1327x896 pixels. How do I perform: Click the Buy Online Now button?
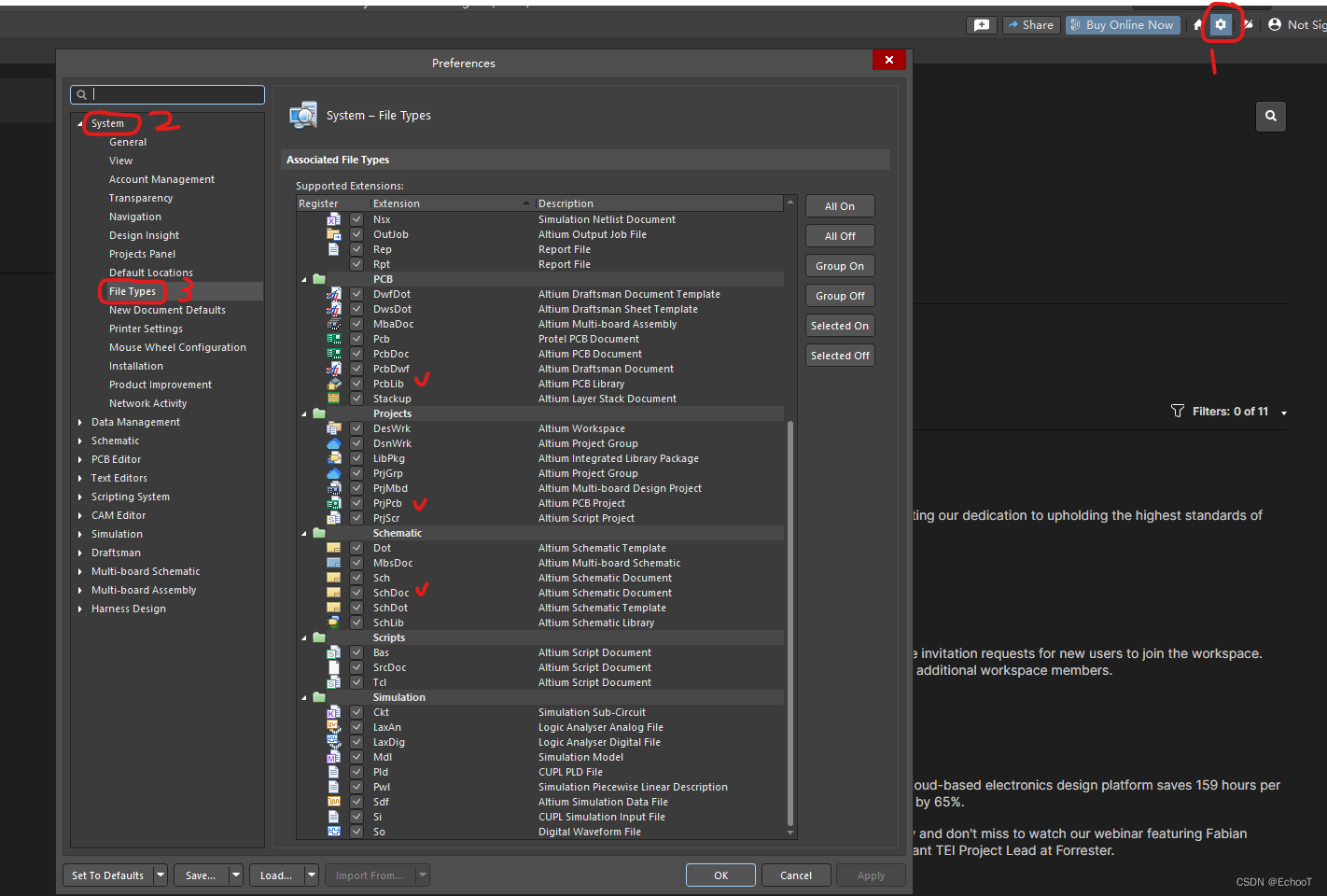click(x=1124, y=25)
